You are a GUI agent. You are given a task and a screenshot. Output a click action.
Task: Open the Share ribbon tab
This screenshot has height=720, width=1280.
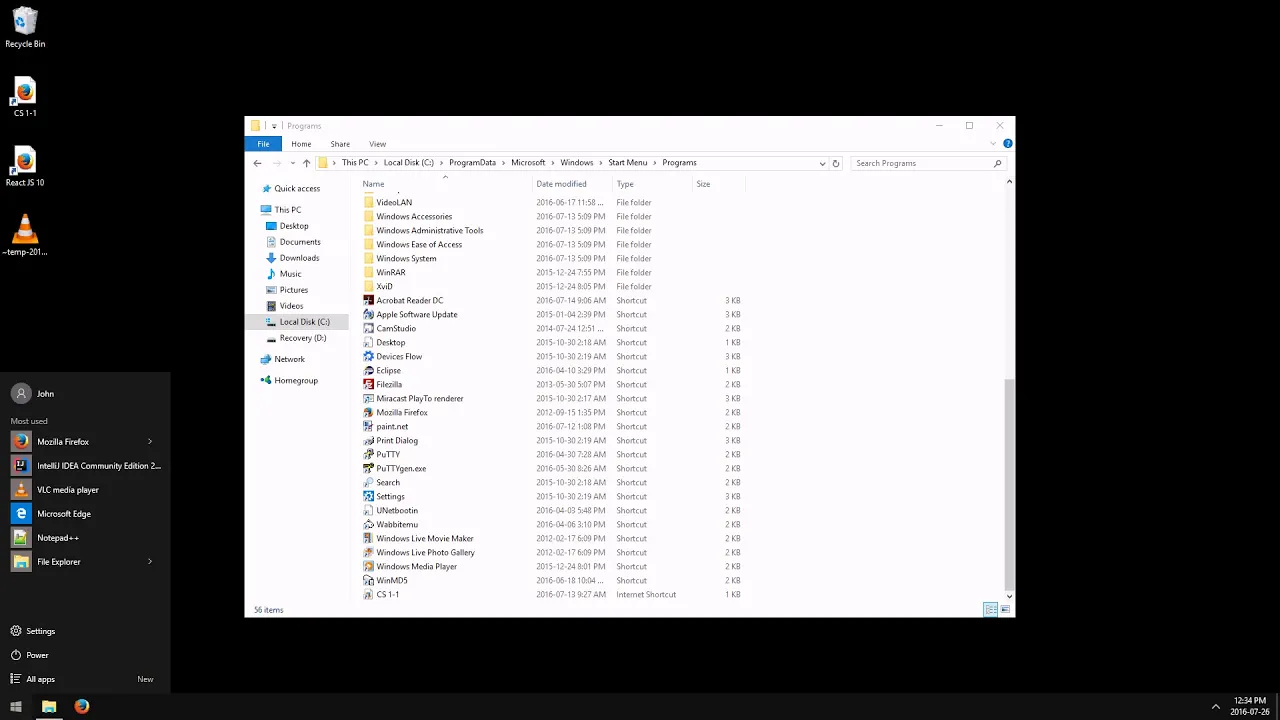[x=340, y=144]
